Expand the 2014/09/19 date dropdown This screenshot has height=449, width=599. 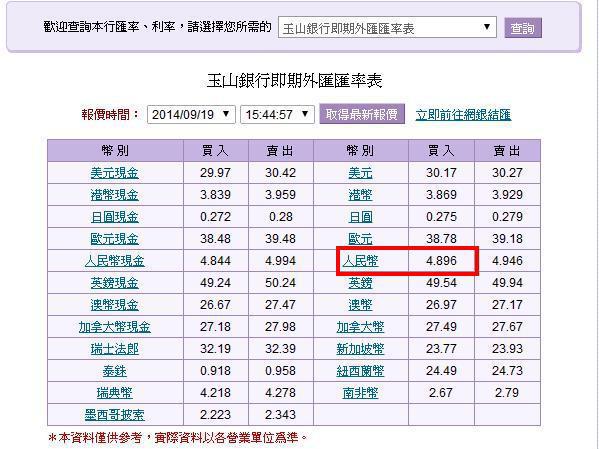(191, 114)
